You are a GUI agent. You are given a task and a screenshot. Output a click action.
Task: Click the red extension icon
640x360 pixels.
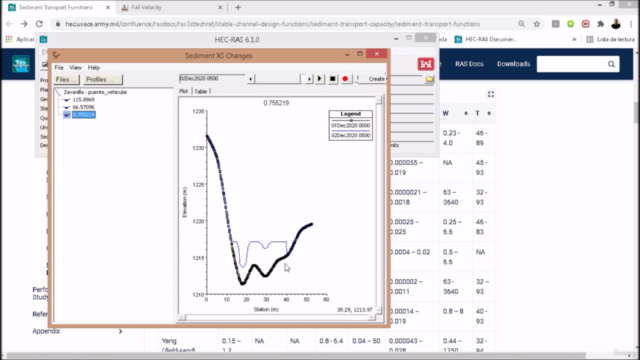pyautogui.click(x=586, y=24)
